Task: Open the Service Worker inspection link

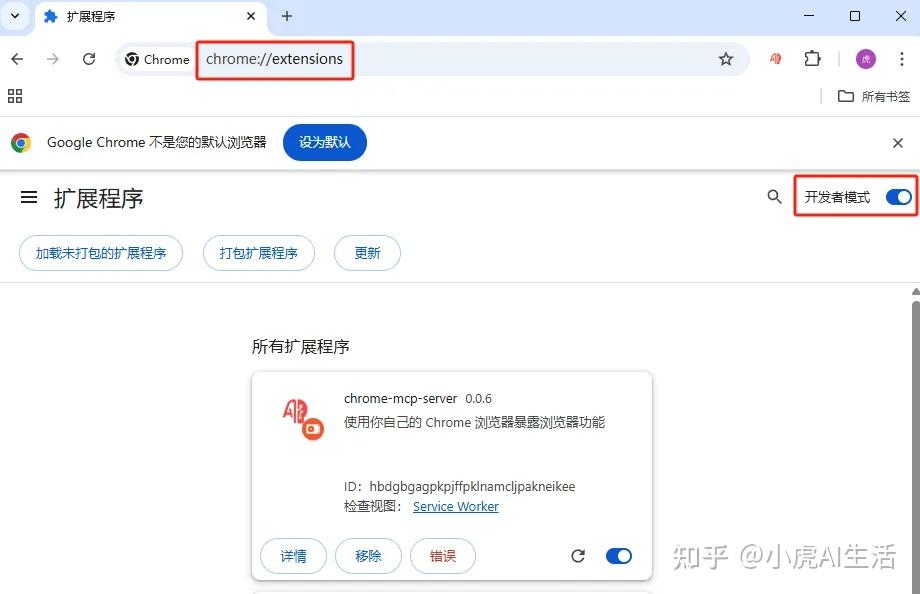Action: coord(455,506)
